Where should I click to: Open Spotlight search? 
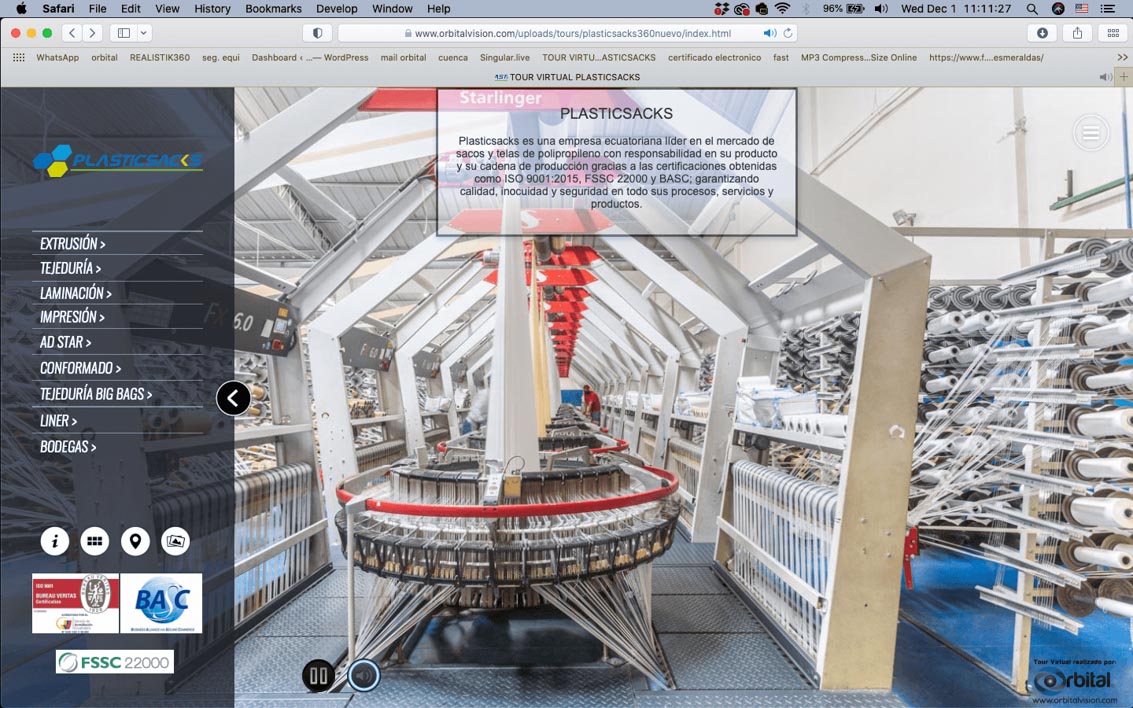(1032, 9)
